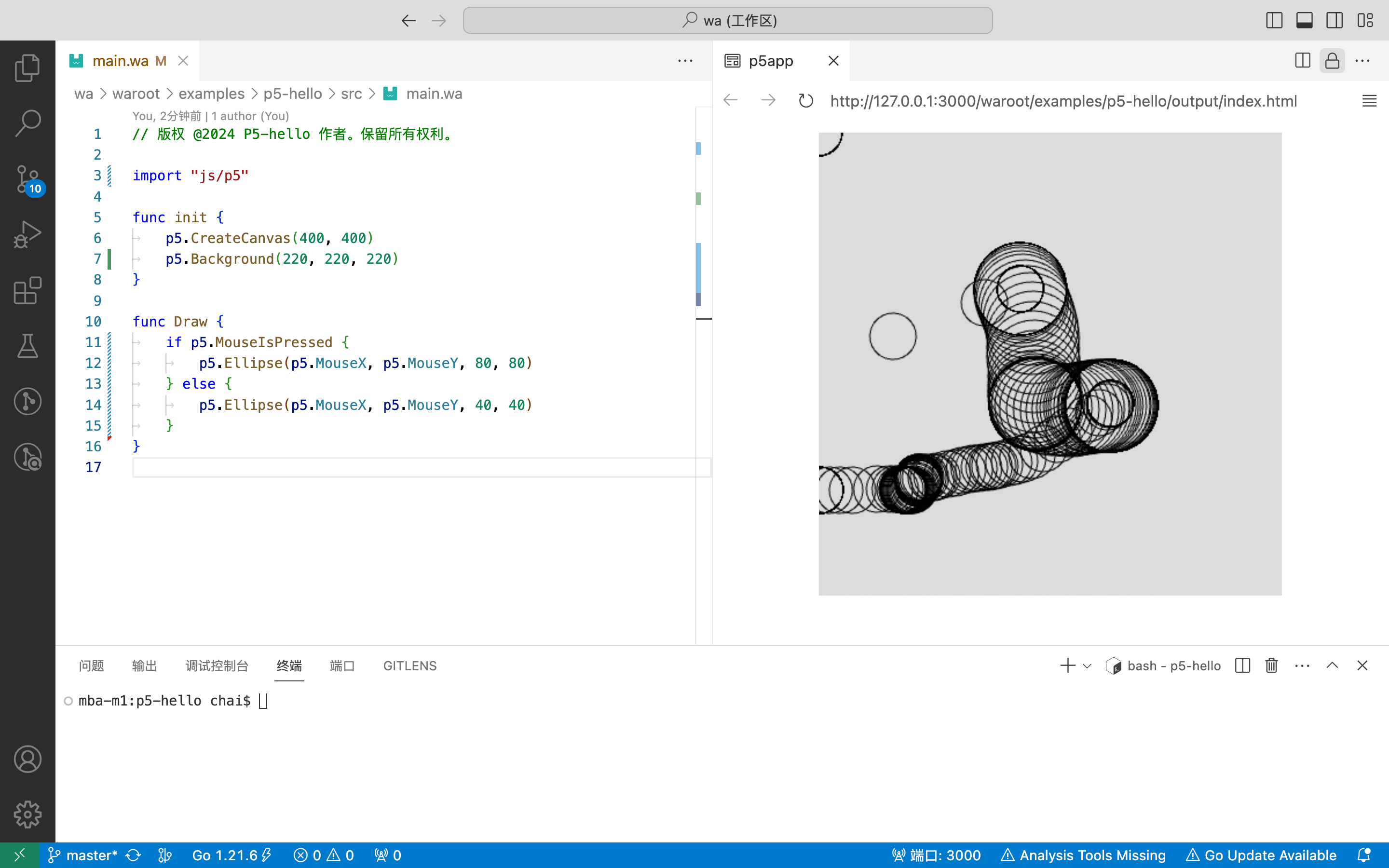Viewport: 1389px width, 868px height.
Task: Delete the bash terminal with trash icon
Action: pyautogui.click(x=1271, y=665)
